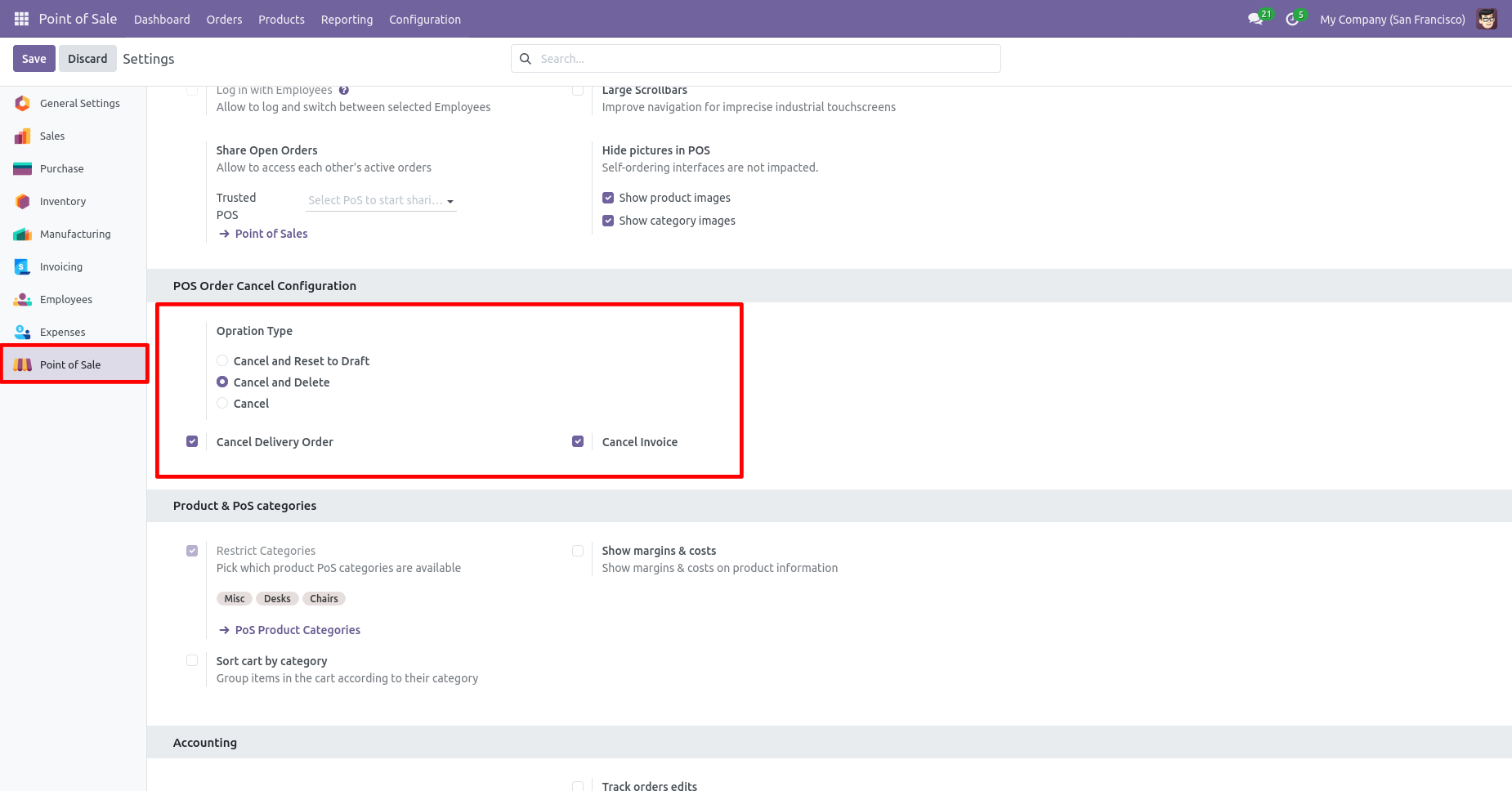This screenshot has width=1512, height=791.
Task: Click the Misc category tag
Action: click(x=235, y=599)
